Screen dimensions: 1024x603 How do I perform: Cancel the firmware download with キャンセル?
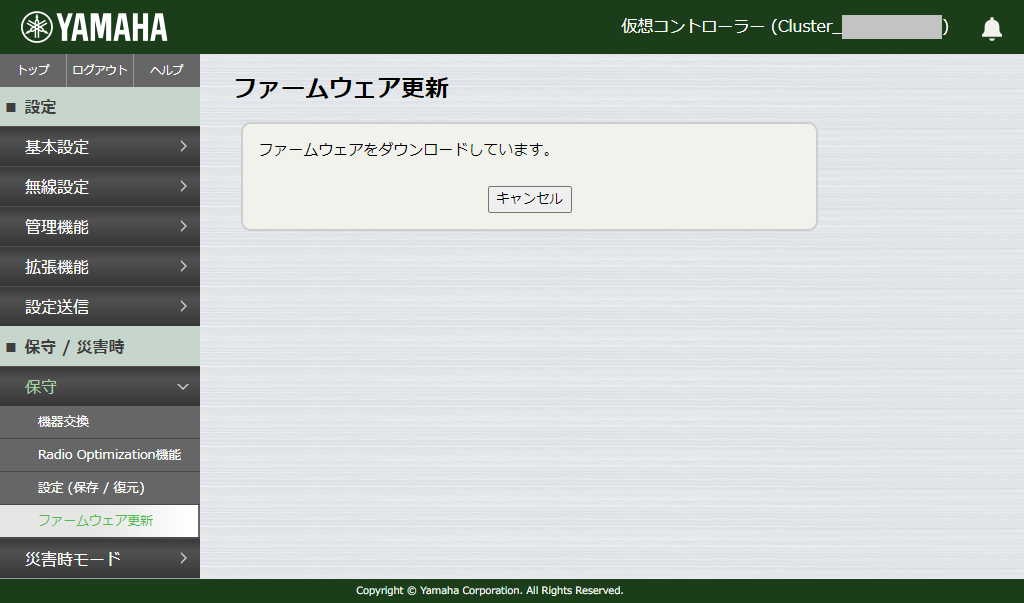tap(529, 199)
